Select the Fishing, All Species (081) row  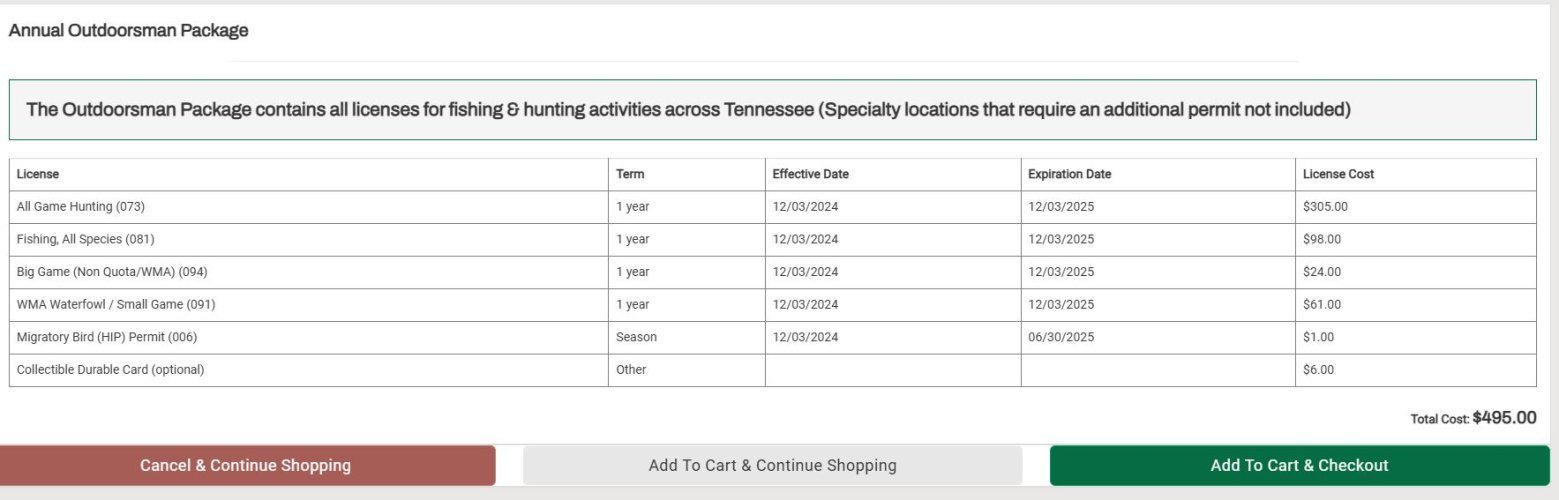(x=772, y=240)
